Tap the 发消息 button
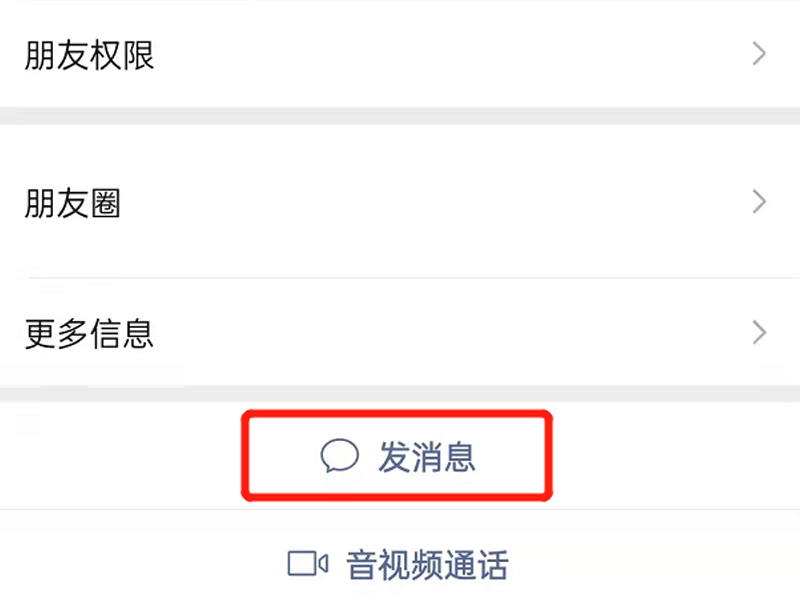 pos(398,457)
